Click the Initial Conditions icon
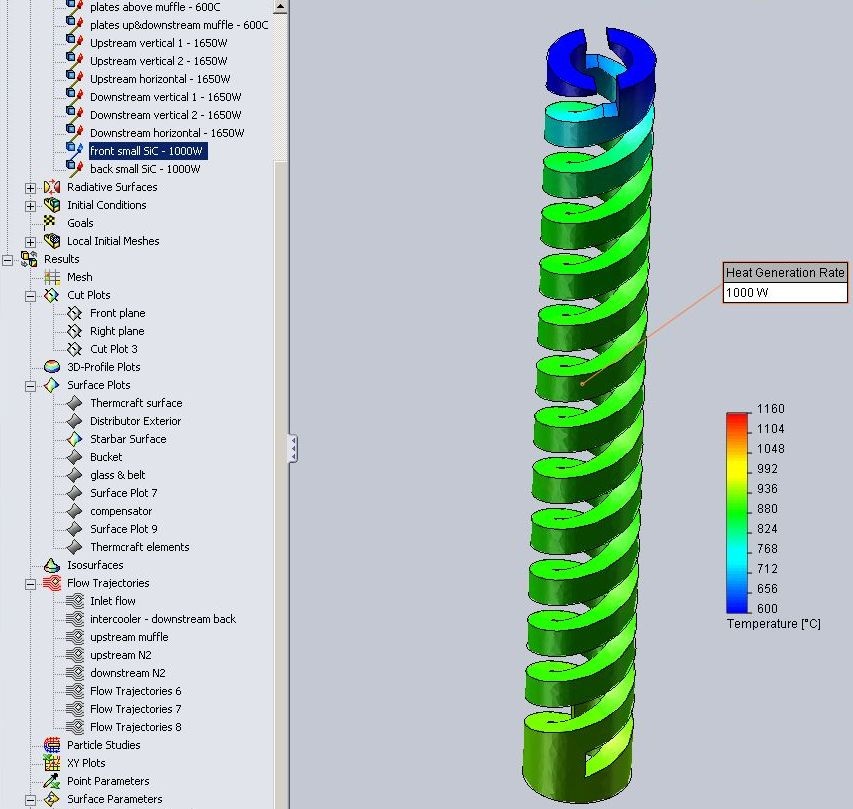The height and width of the screenshot is (809, 853). (x=52, y=205)
